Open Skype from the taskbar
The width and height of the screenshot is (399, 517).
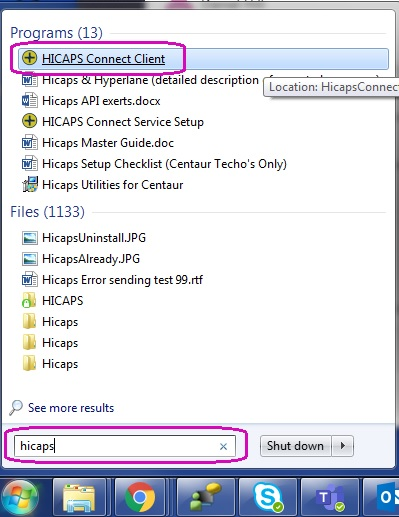[x=268, y=498]
